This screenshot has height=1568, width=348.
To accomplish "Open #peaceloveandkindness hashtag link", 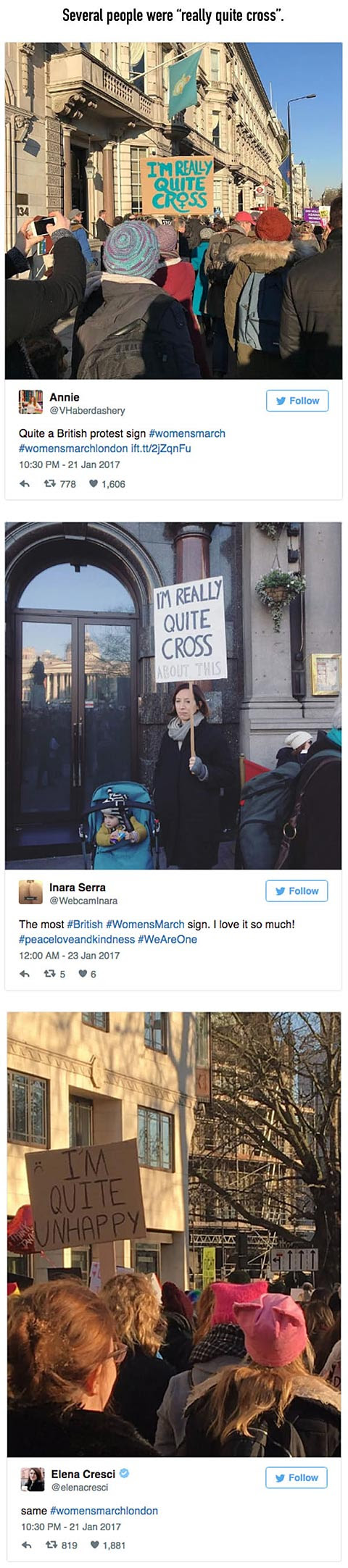I will [77, 939].
